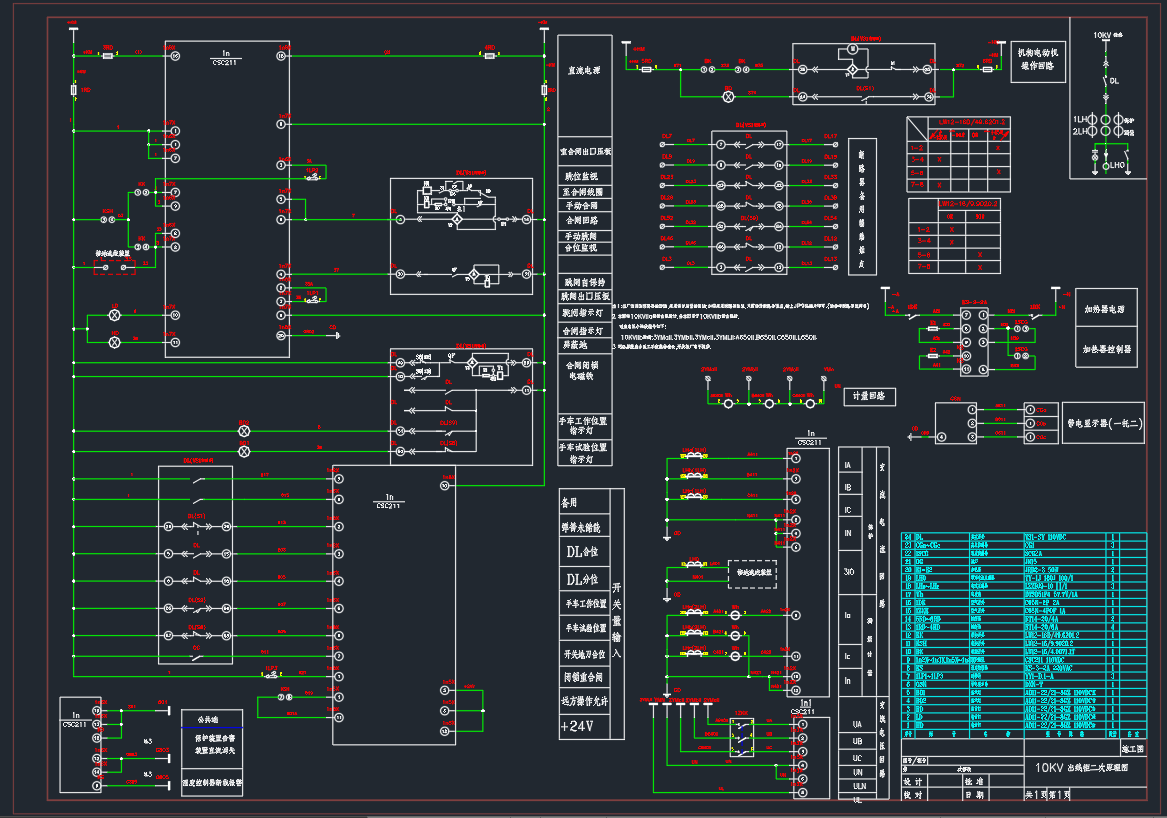Click the 机构电动机操作回路 label box

(1036, 62)
